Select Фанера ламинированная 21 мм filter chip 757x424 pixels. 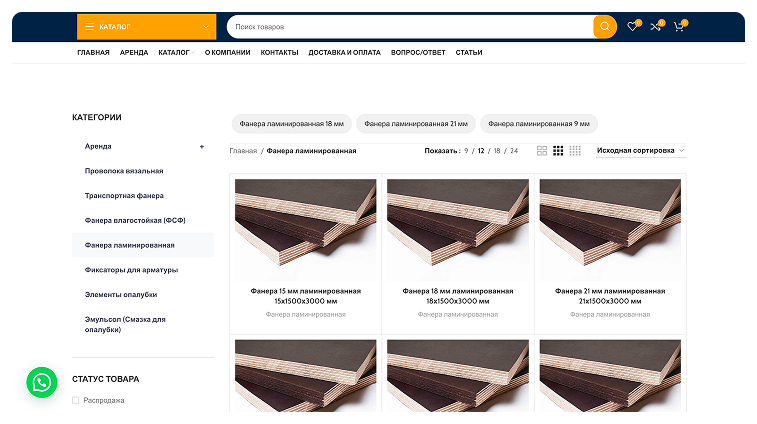click(x=416, y=124)
